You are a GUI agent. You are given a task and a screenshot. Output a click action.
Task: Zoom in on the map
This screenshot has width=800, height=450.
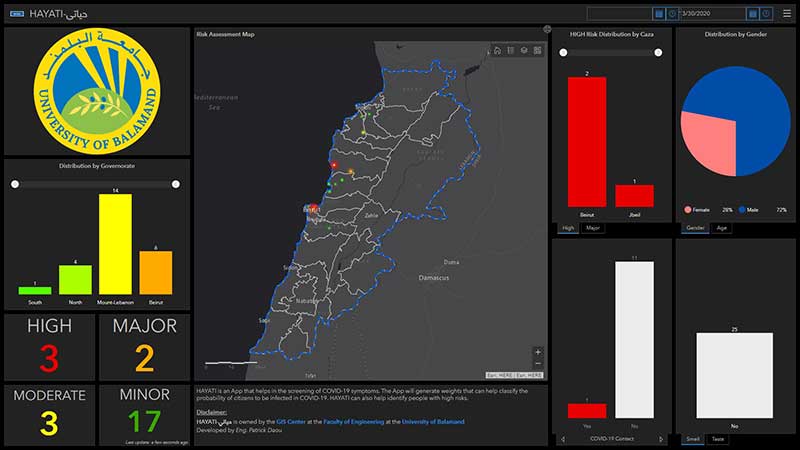coord(538,352)
